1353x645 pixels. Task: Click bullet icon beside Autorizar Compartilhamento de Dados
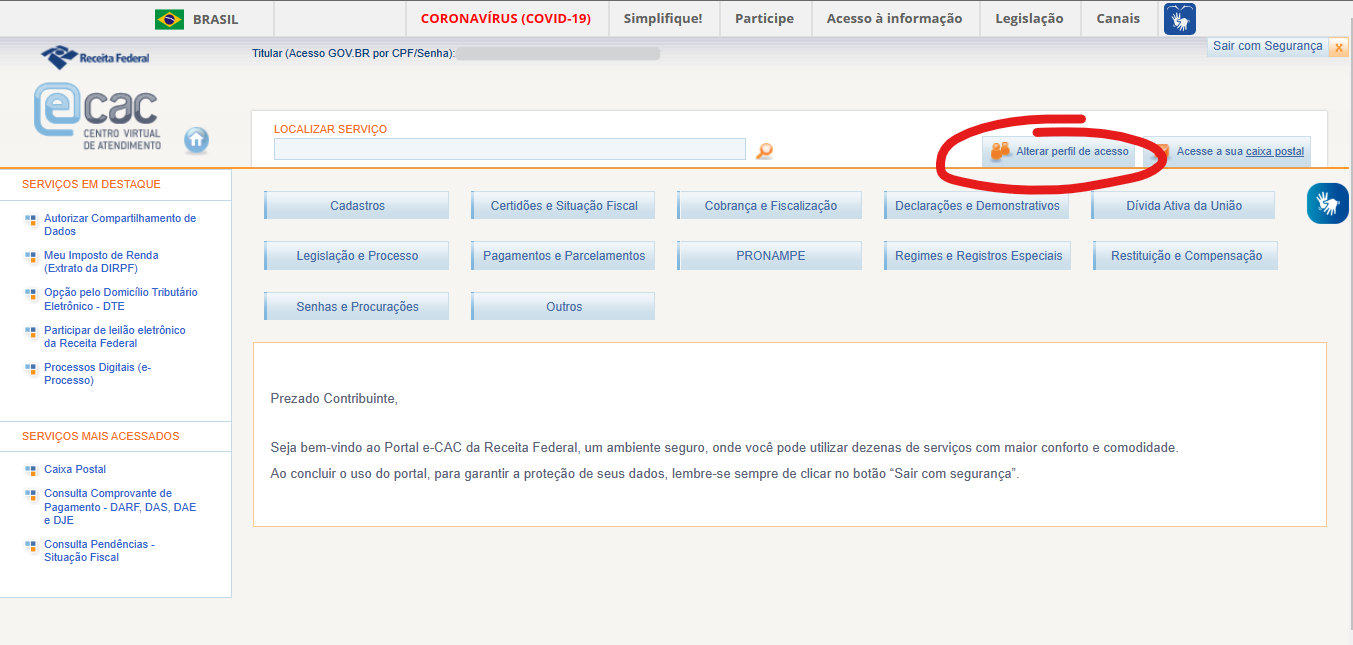[31, 220]
